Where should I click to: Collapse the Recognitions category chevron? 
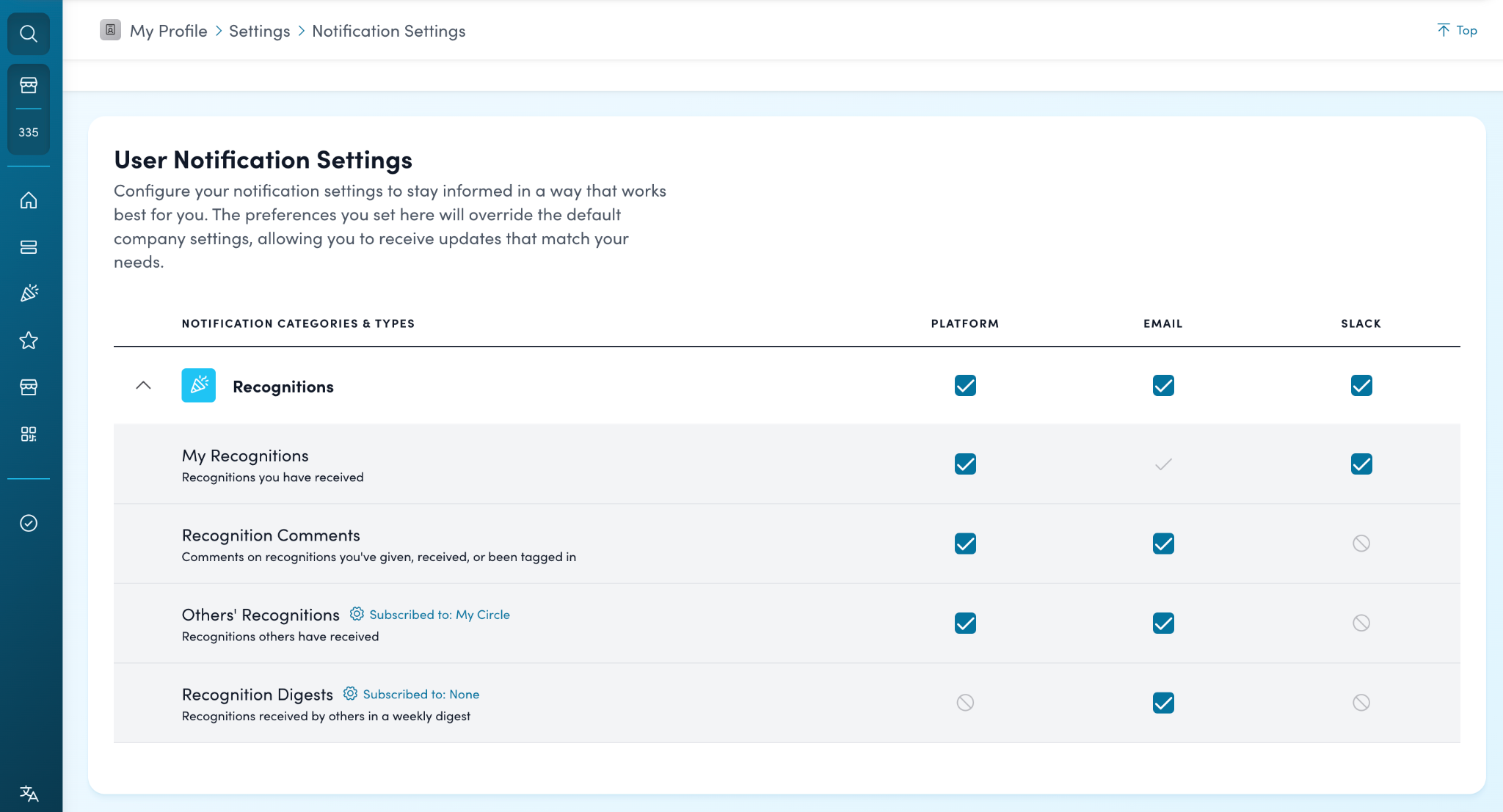[144, 386]
